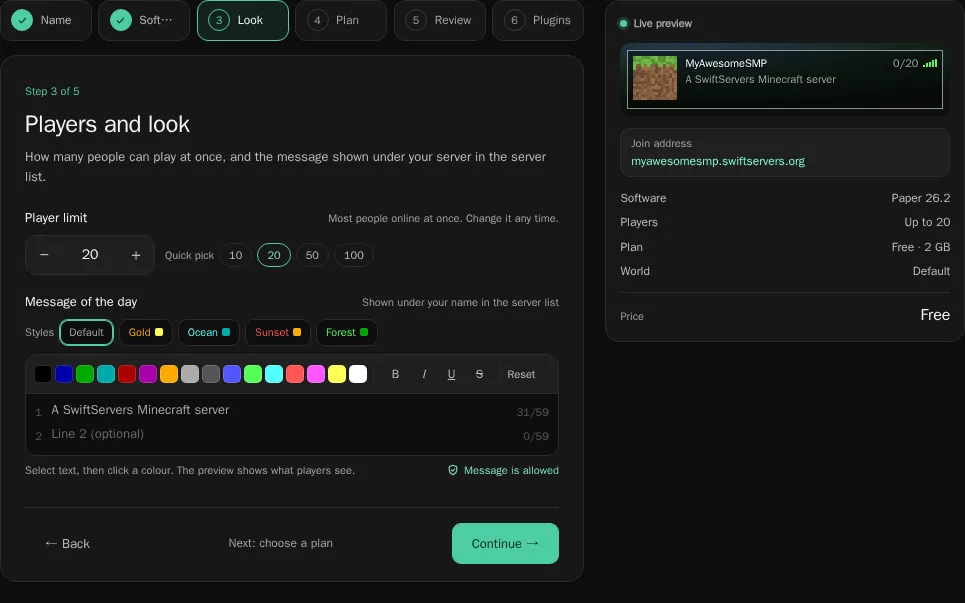965x603 pixels.
Task: Apply the orange gold colour swatch
Action: tap(169, 374)
